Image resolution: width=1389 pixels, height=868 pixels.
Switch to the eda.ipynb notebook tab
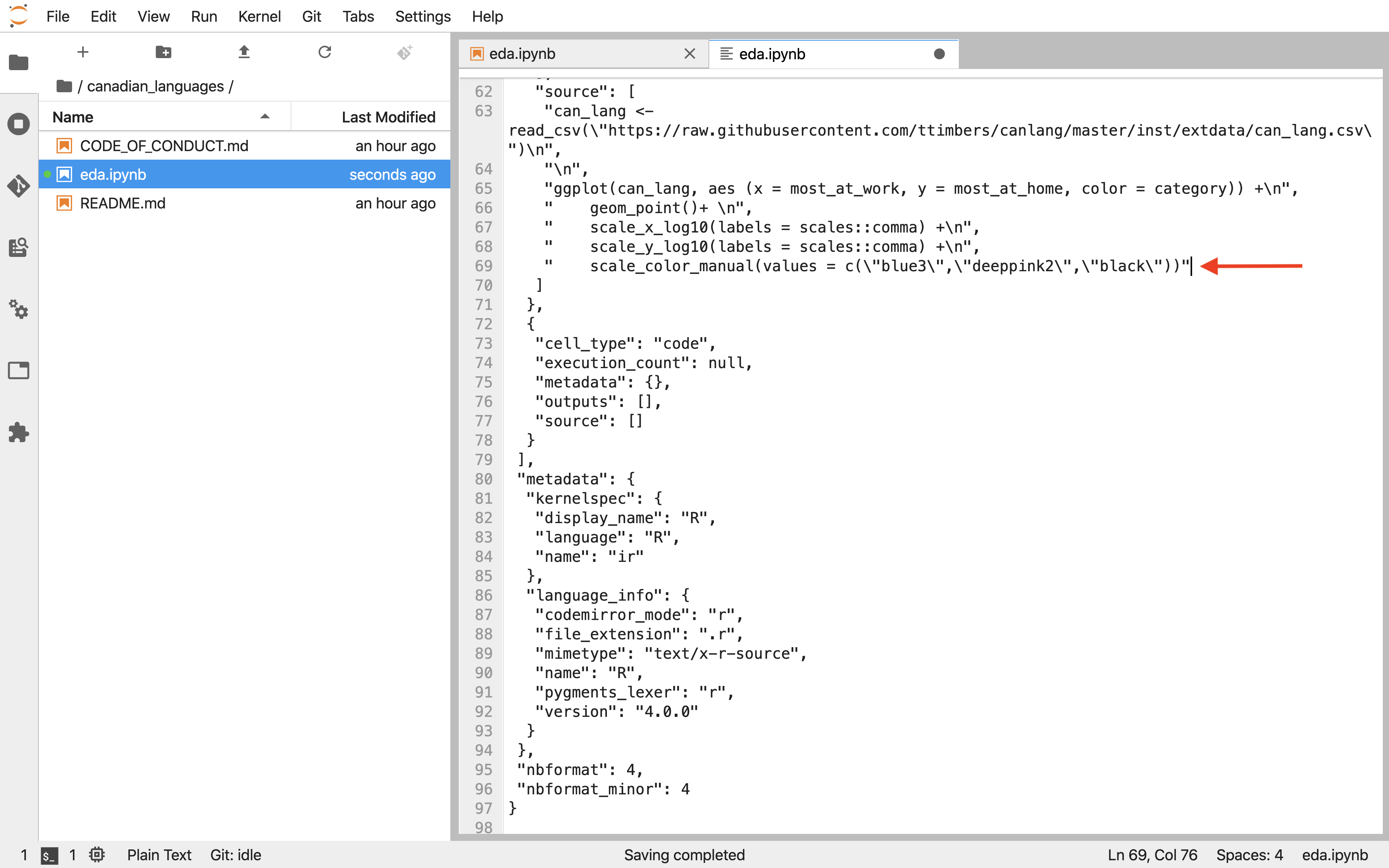point(584,54)
